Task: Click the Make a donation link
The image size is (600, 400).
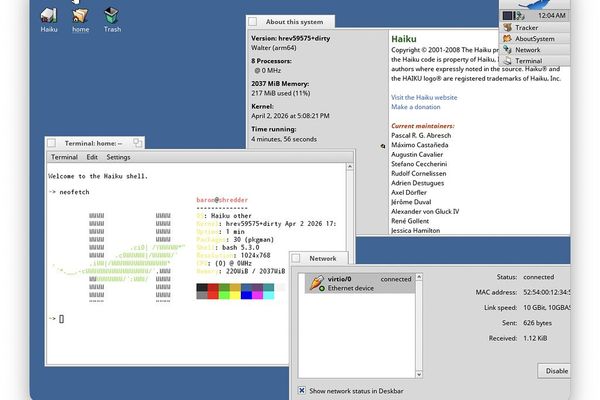Action: (416, 107)
